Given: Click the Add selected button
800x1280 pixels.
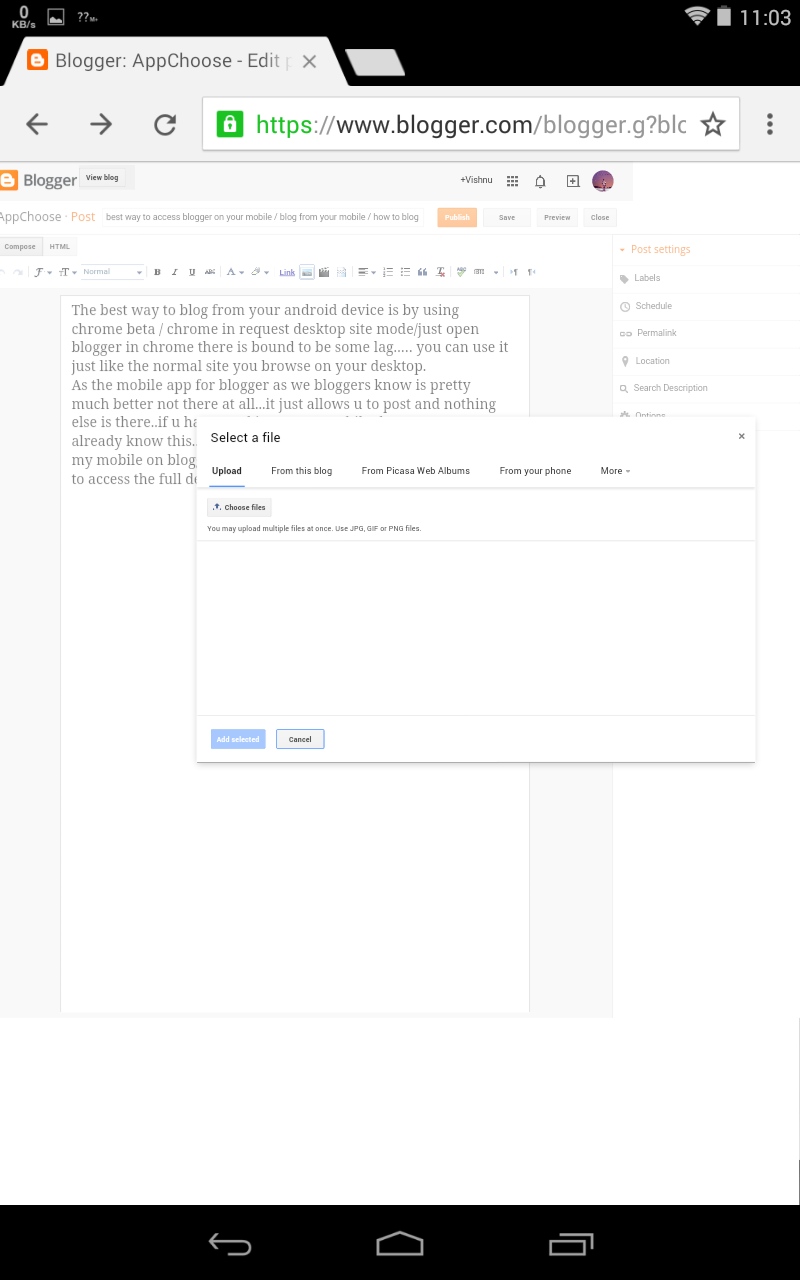Looking at the screenshot, I should click(238, 739).
